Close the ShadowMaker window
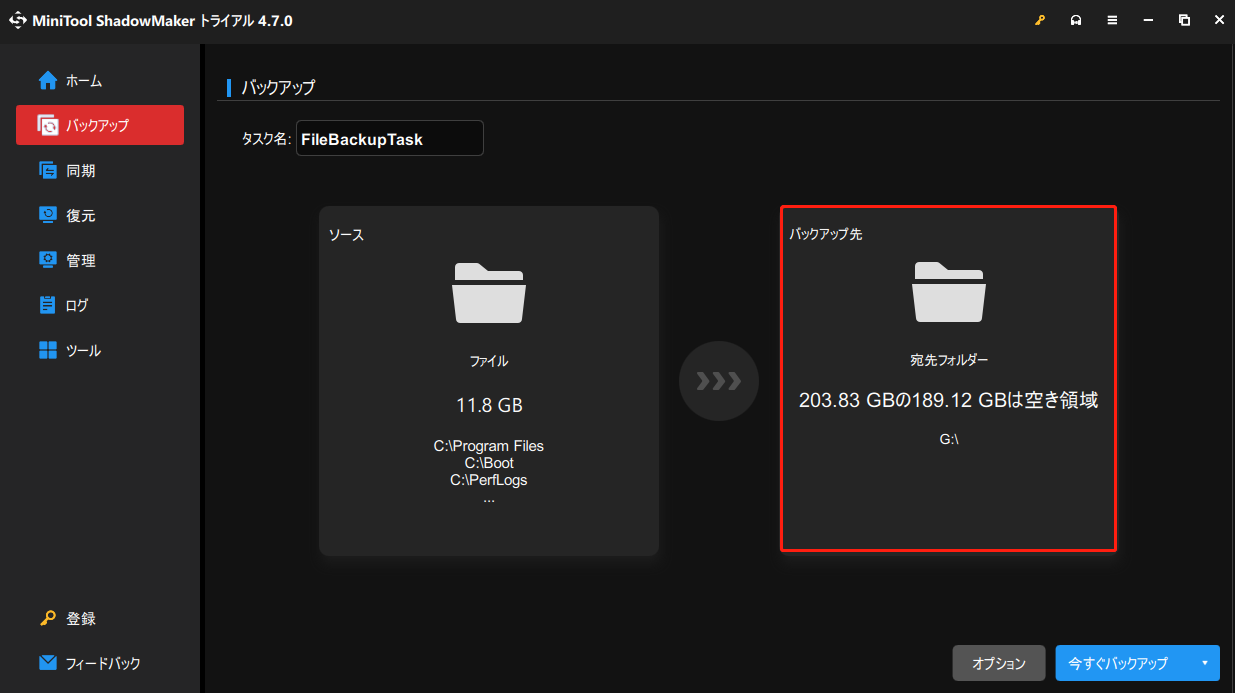 click(1217, 21)
